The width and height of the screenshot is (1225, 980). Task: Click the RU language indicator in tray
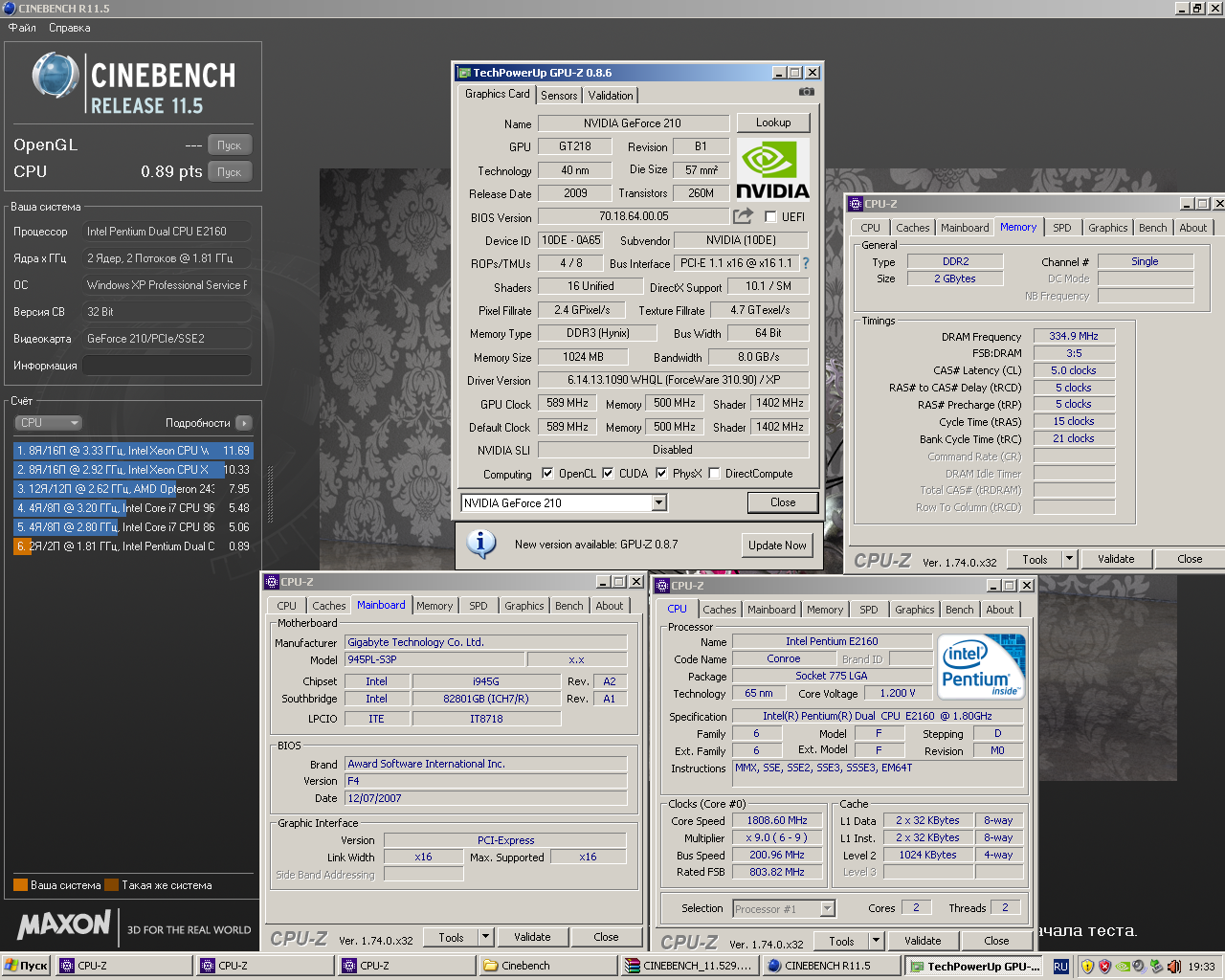[x=1060, y=967]
